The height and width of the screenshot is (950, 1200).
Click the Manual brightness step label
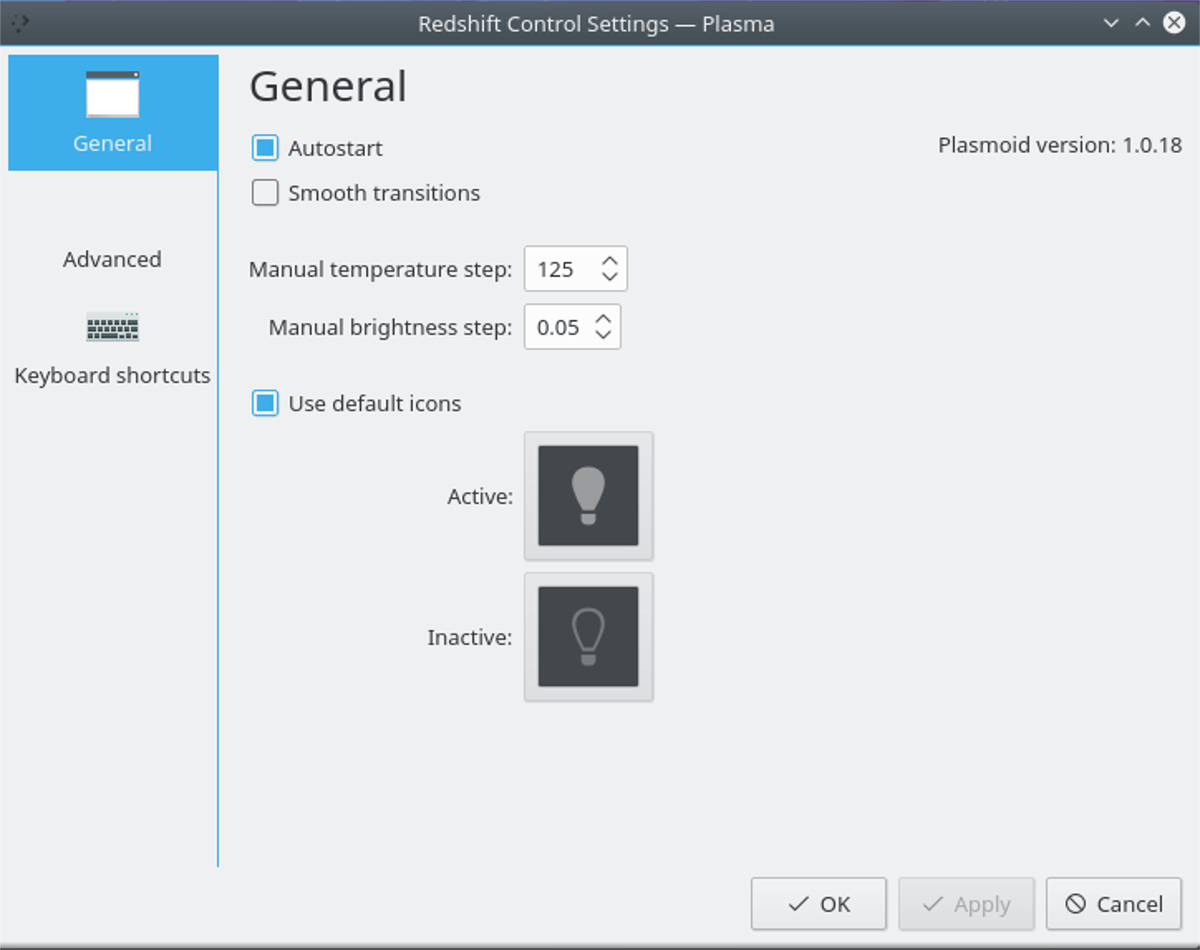click(x=390, y=327)
